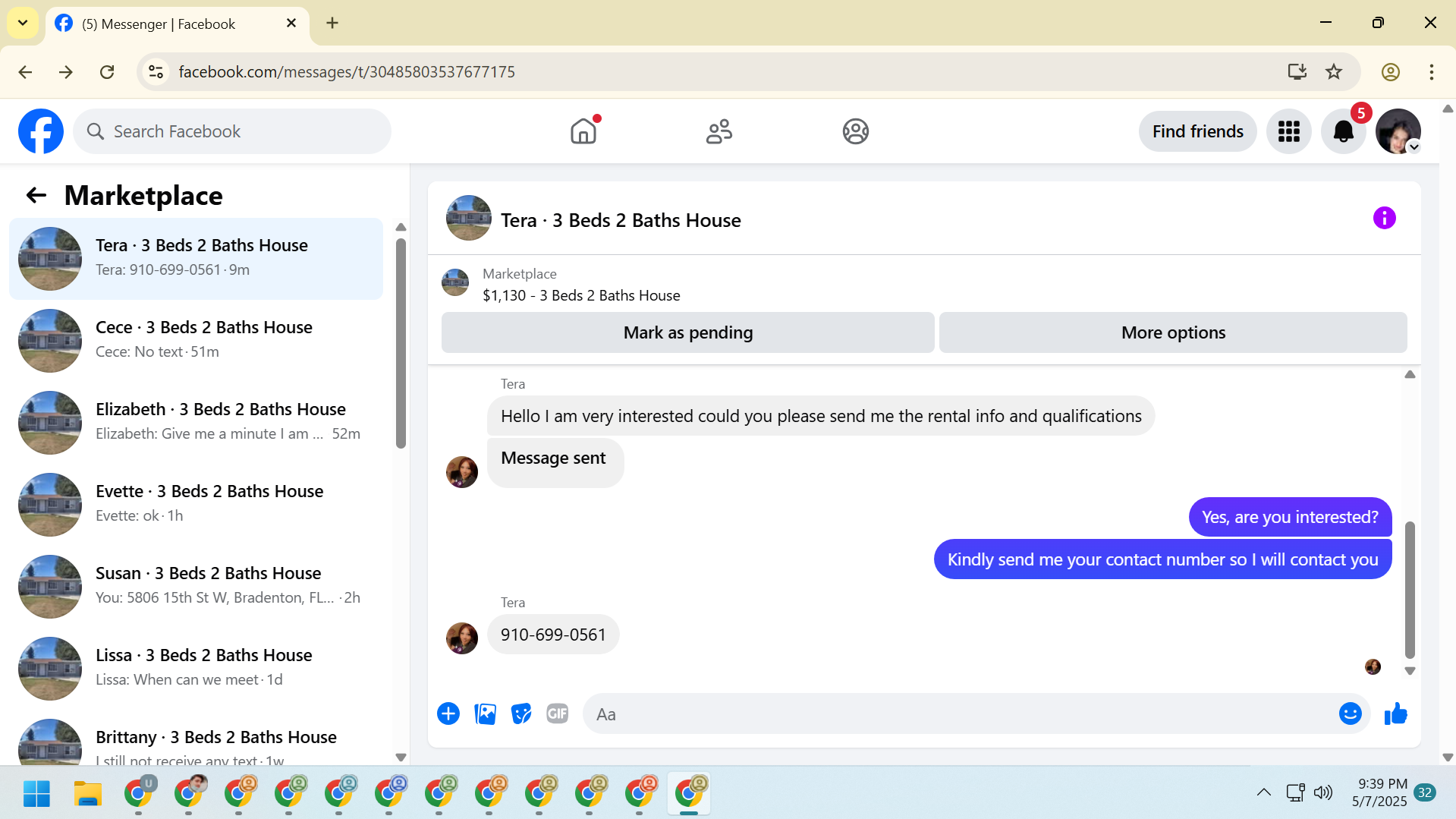
Task: Open the Facebook menu grid icon
Action: click(1288, 131)
